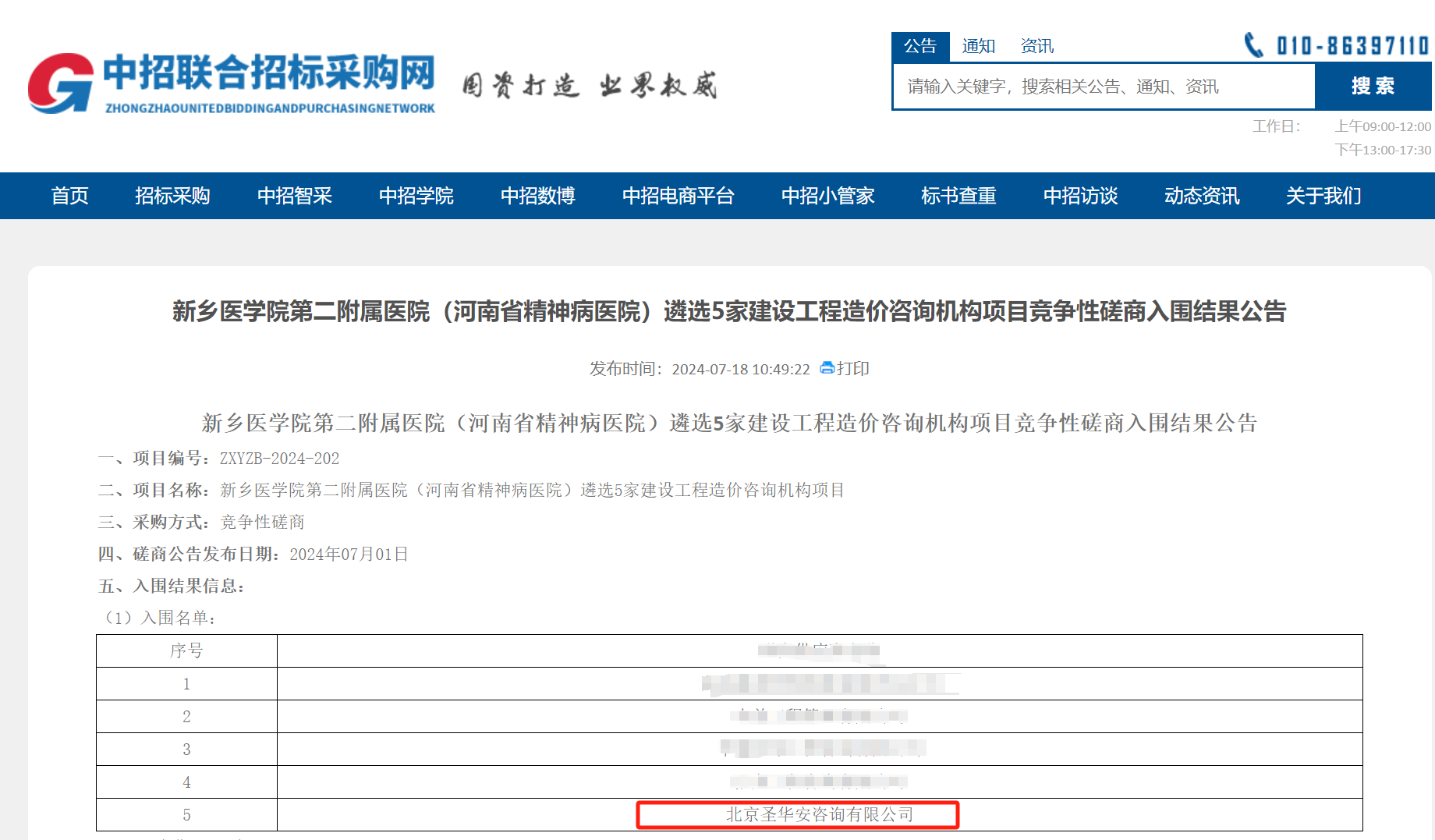Screen dimensions: 1435x840
Task: Open the 招标采购 menu item
Action: click(172, 196)
